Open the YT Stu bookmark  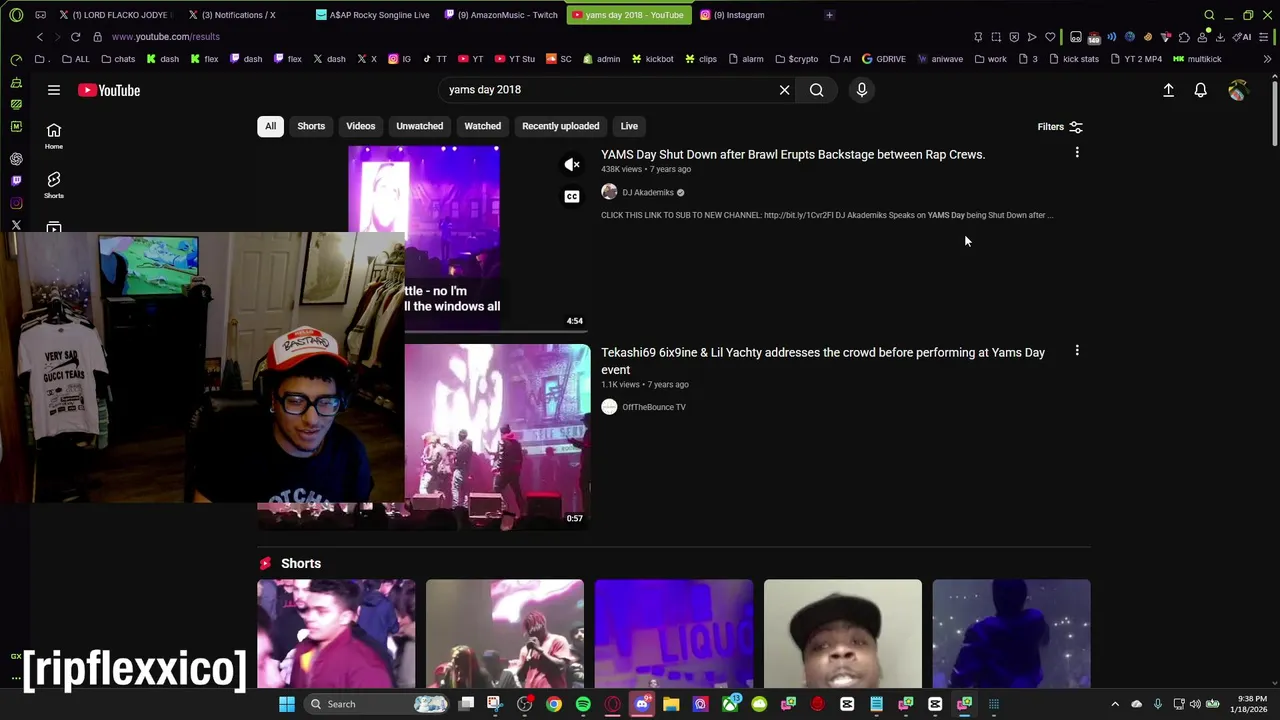[515, 59]
